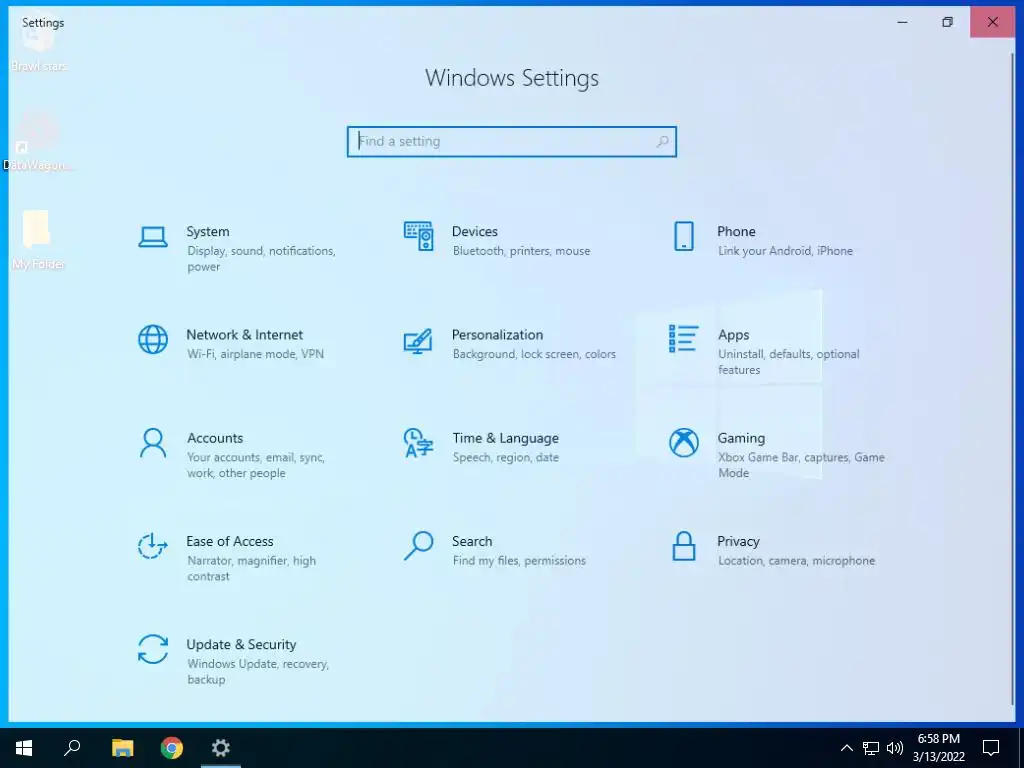Open the volume speaker tray icon
The width and height of the screenshot is (1024, 768).
coord(895,748)
